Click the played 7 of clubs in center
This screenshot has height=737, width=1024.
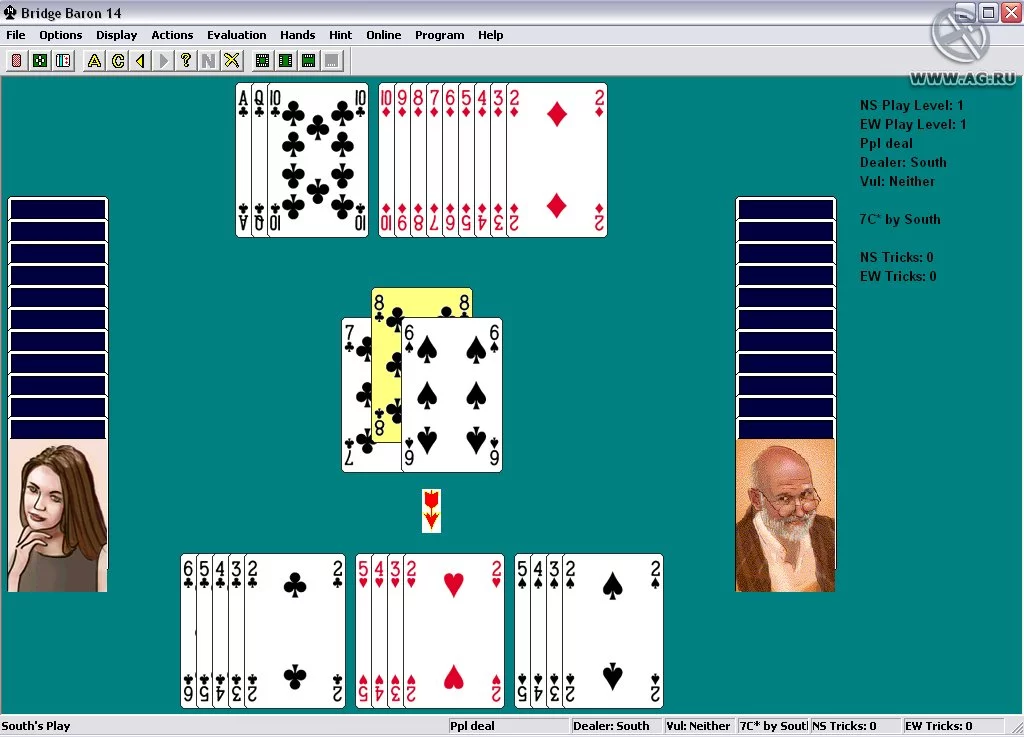(x=357, y=395)
